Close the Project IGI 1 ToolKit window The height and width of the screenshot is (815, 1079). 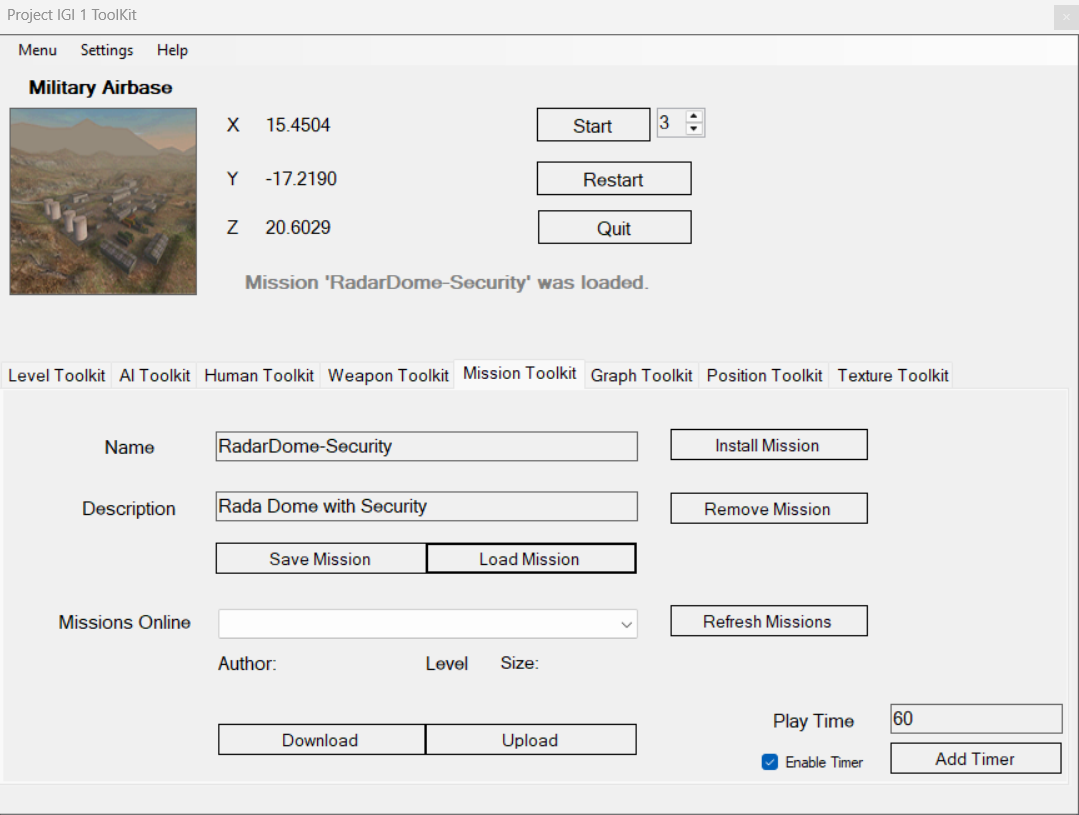1066,17
